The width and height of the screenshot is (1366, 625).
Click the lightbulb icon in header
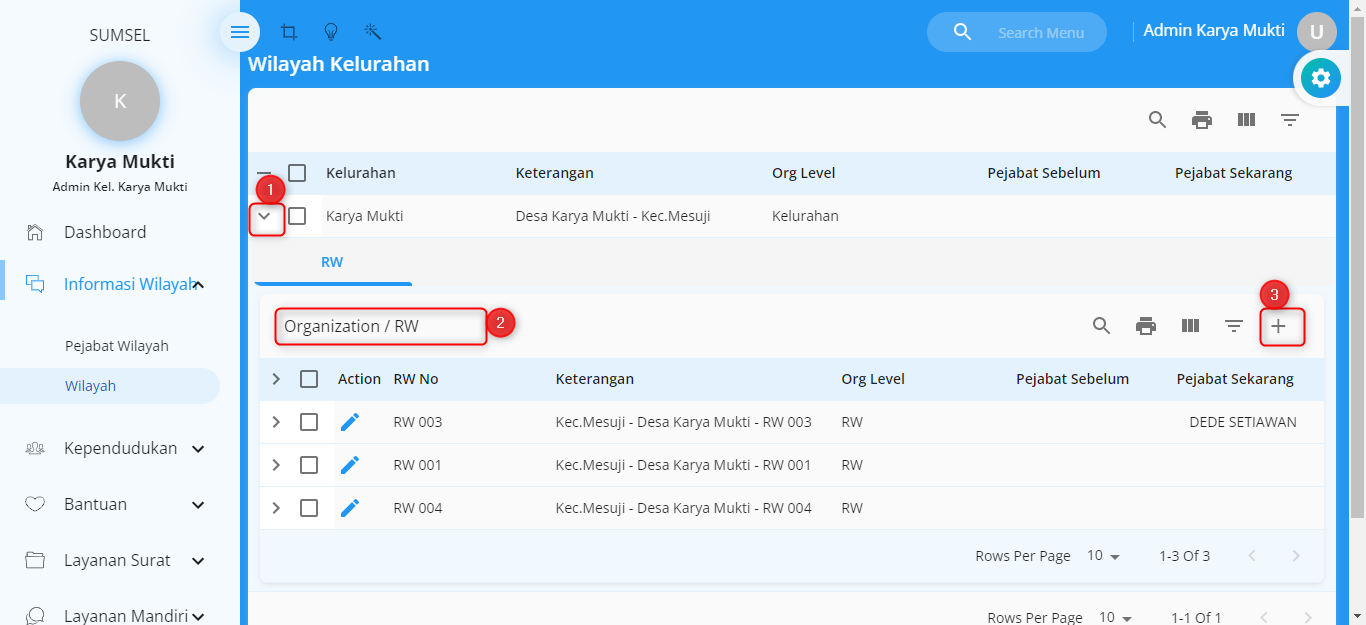(331, 32)
